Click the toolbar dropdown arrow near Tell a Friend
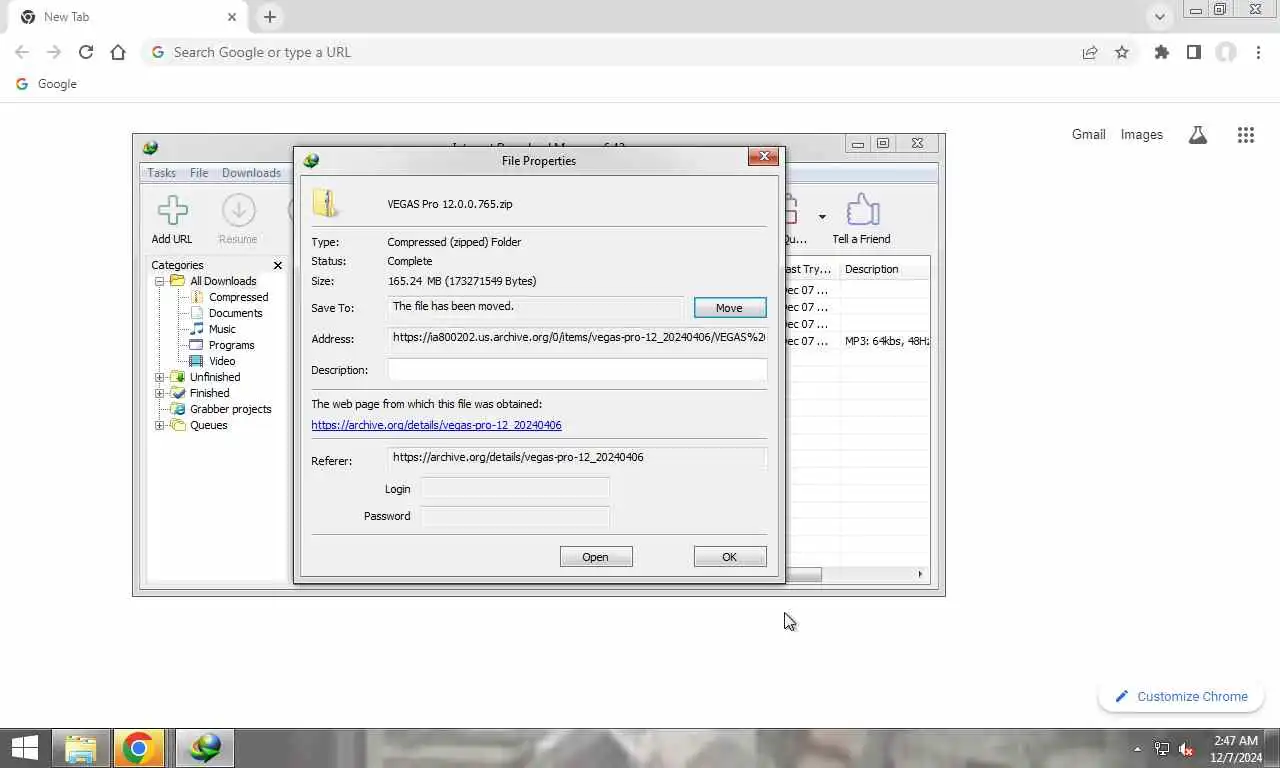1280x768 pixels. click(x=822, y=217)
